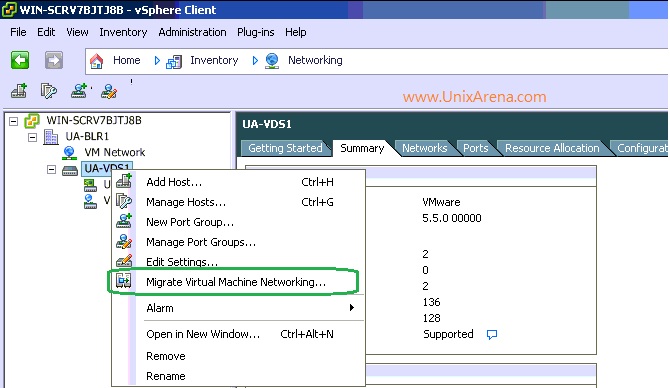The width and height of the screenshot is (670, 388).
Task: Click Manage Hosts toolbar icon
Action: click(x=48, y=91)
